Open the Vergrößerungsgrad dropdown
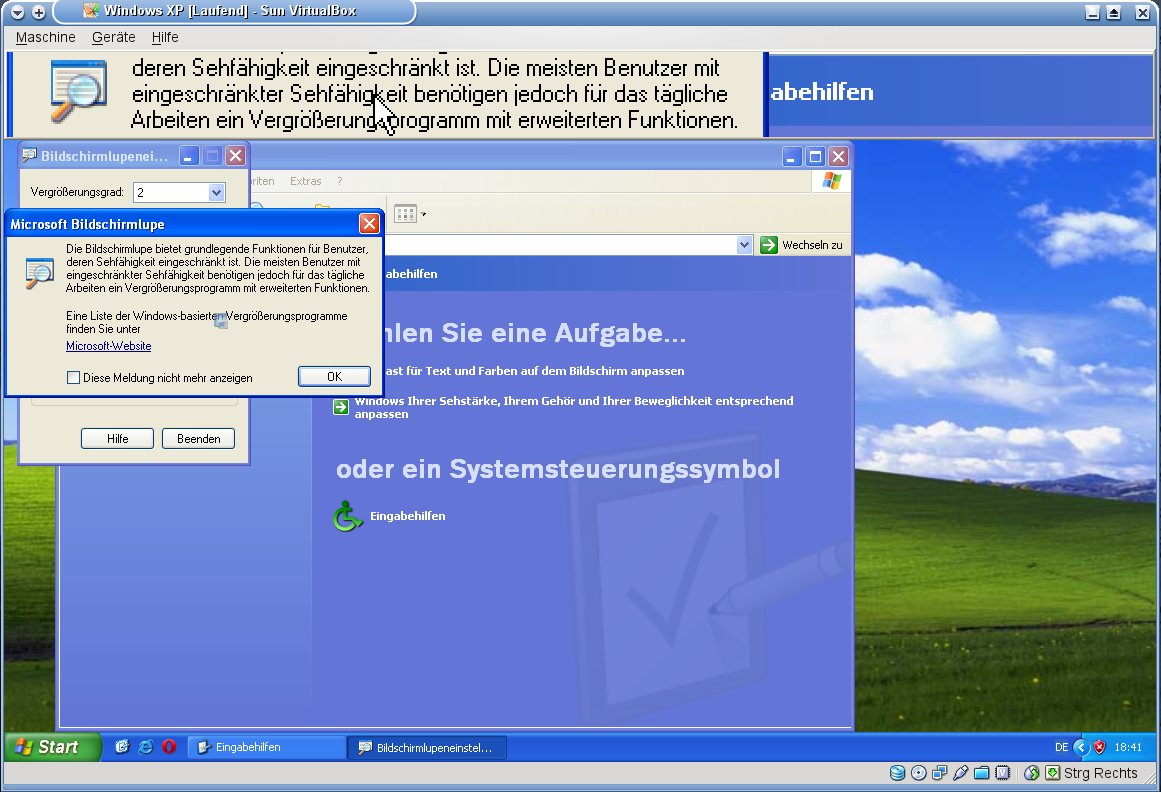This screenshot has height=792, width=1161. point(215,192)
